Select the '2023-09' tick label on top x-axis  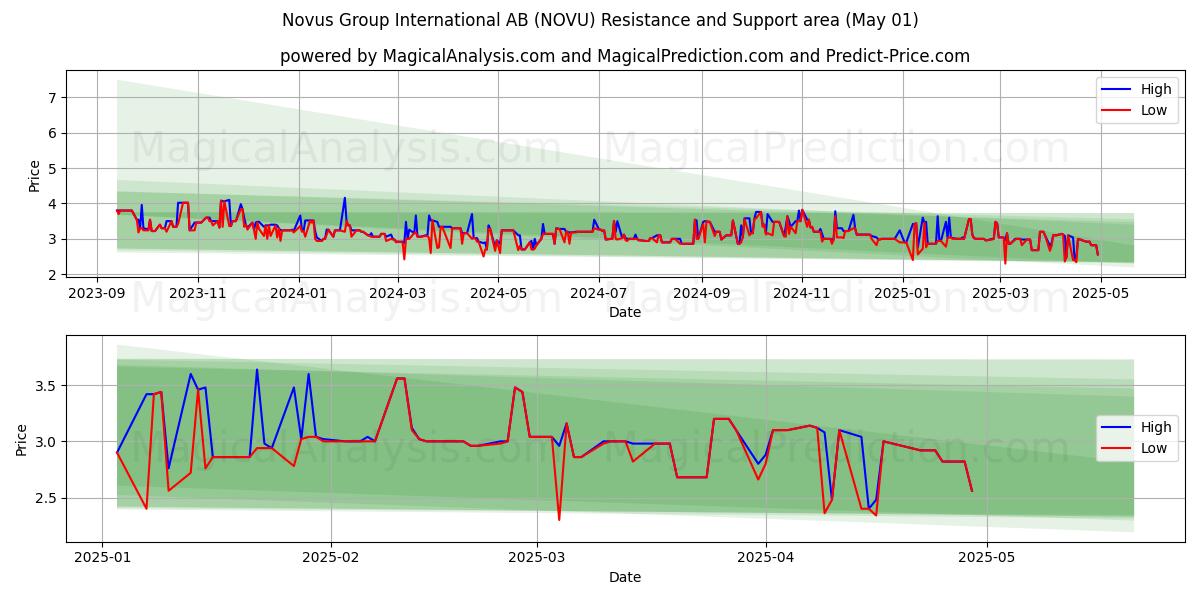[x=96, y=293]
